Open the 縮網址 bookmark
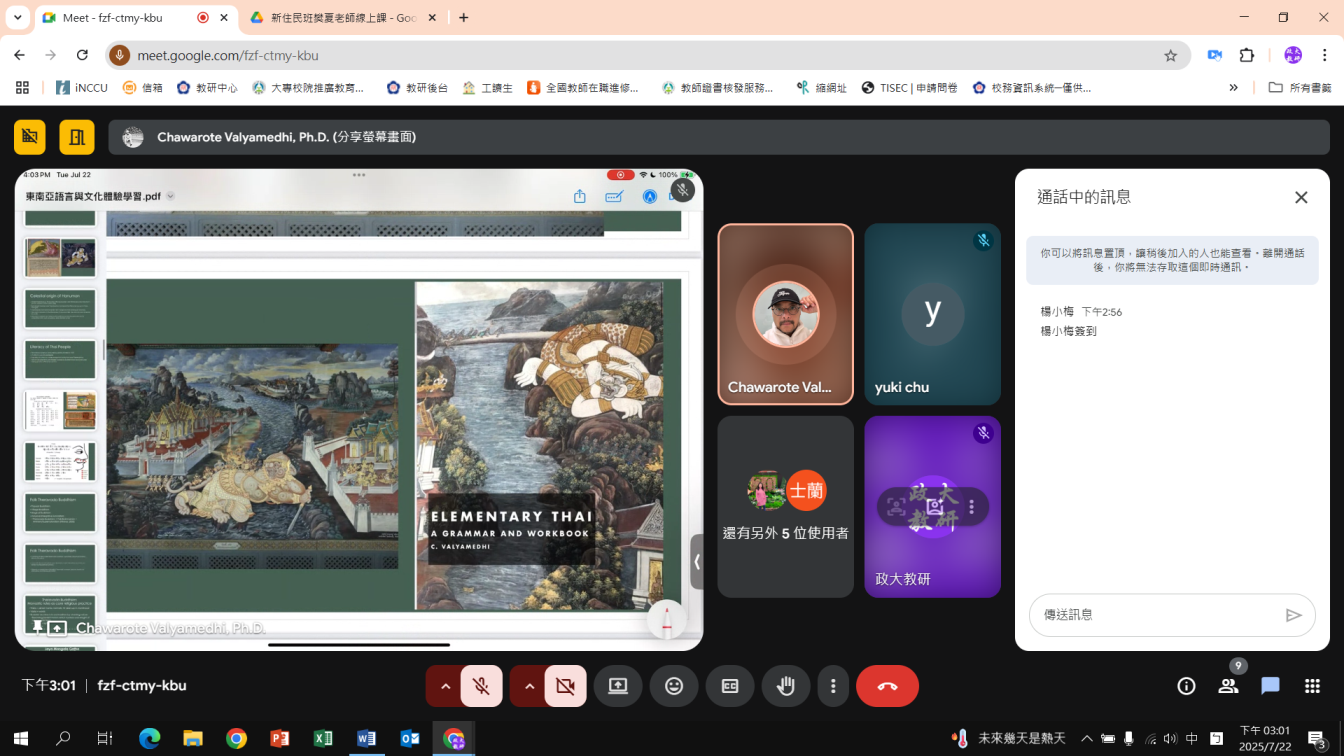This screenshot has height=756, width=1344. [x=821, y=88]
